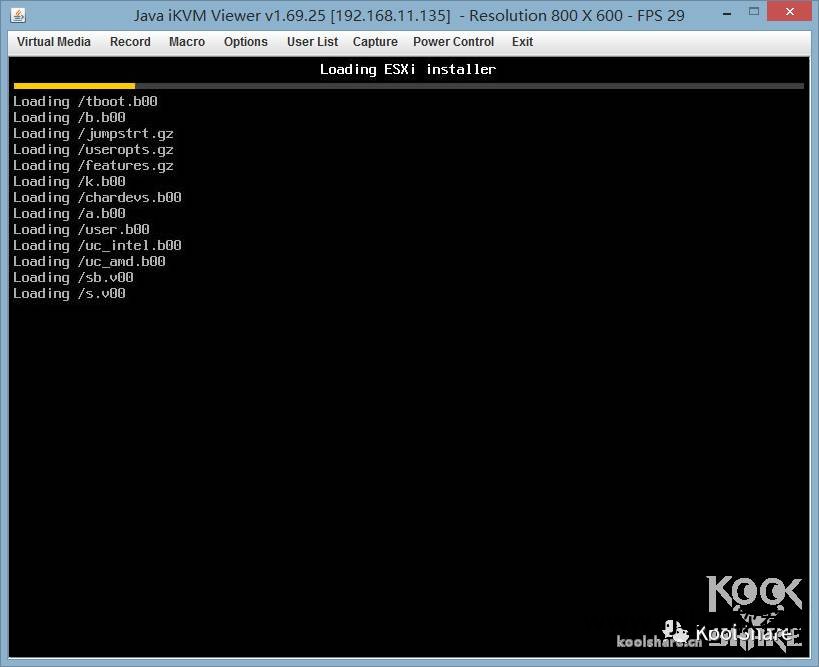Open the Capture menu
The width and height of the screenshot is (819, 667).
375,42
